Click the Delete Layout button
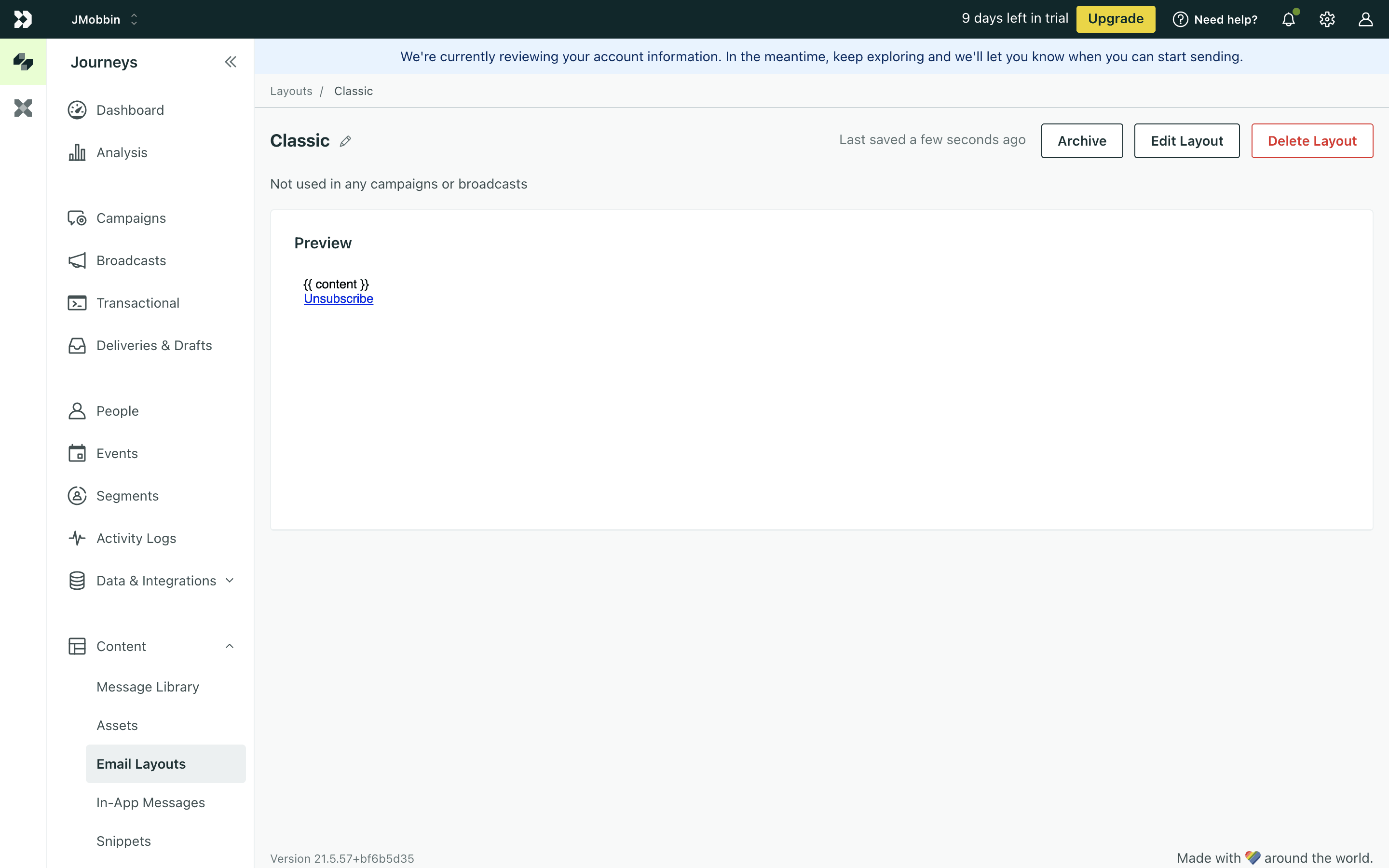Viewport: 1389px width, 868px height. pos(1311,141)
